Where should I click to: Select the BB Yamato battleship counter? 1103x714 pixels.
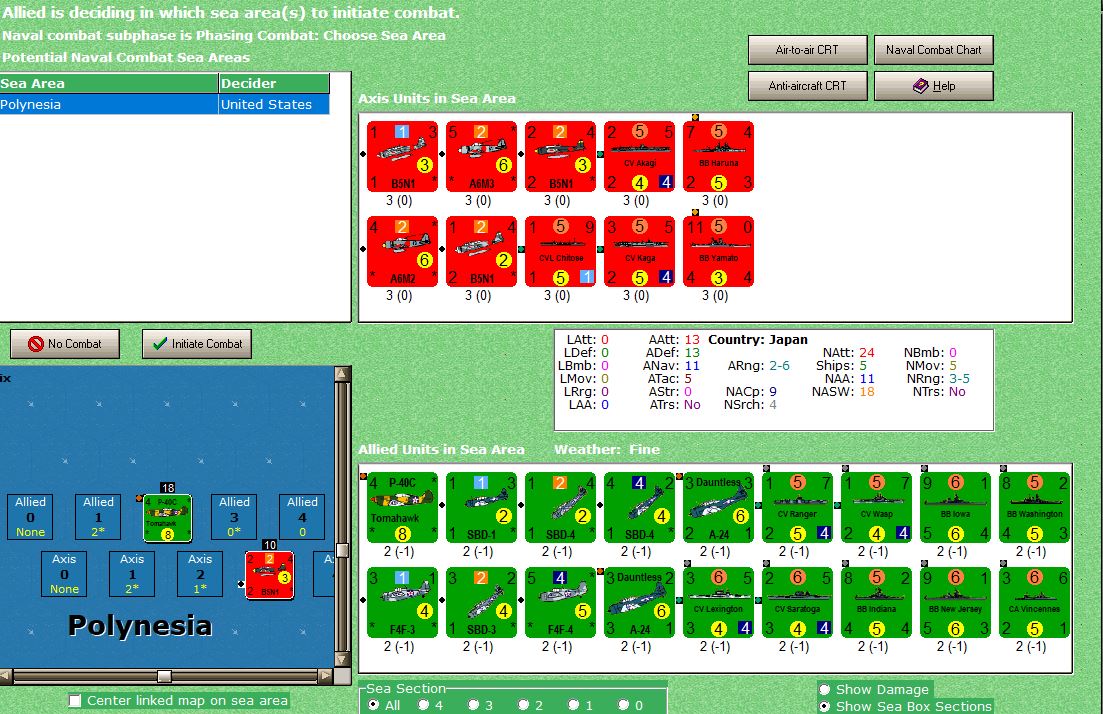[x=718, y=251]
